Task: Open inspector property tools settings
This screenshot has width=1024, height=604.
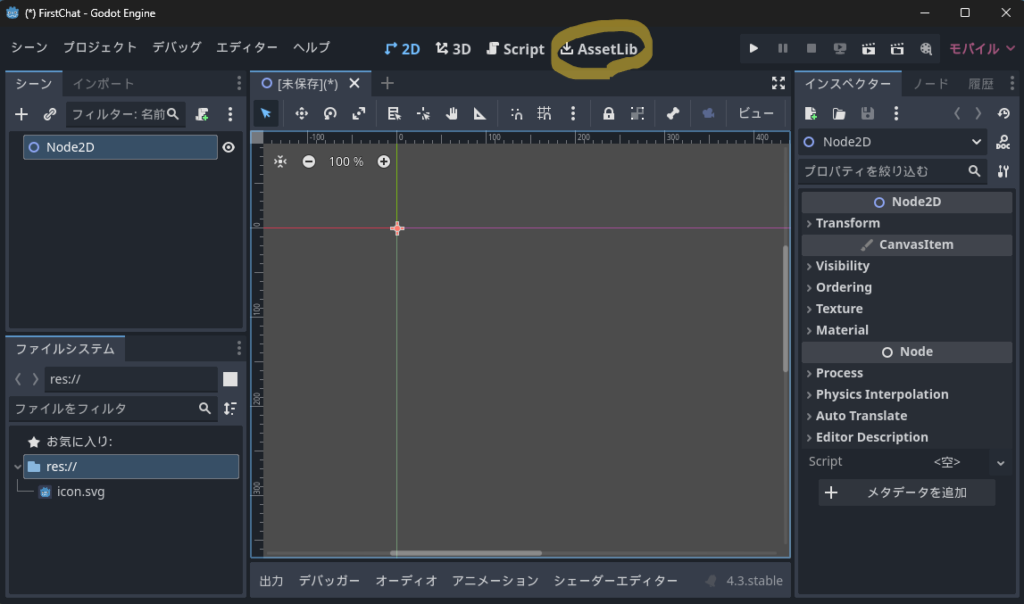Action: click(x=1003, y=171)
